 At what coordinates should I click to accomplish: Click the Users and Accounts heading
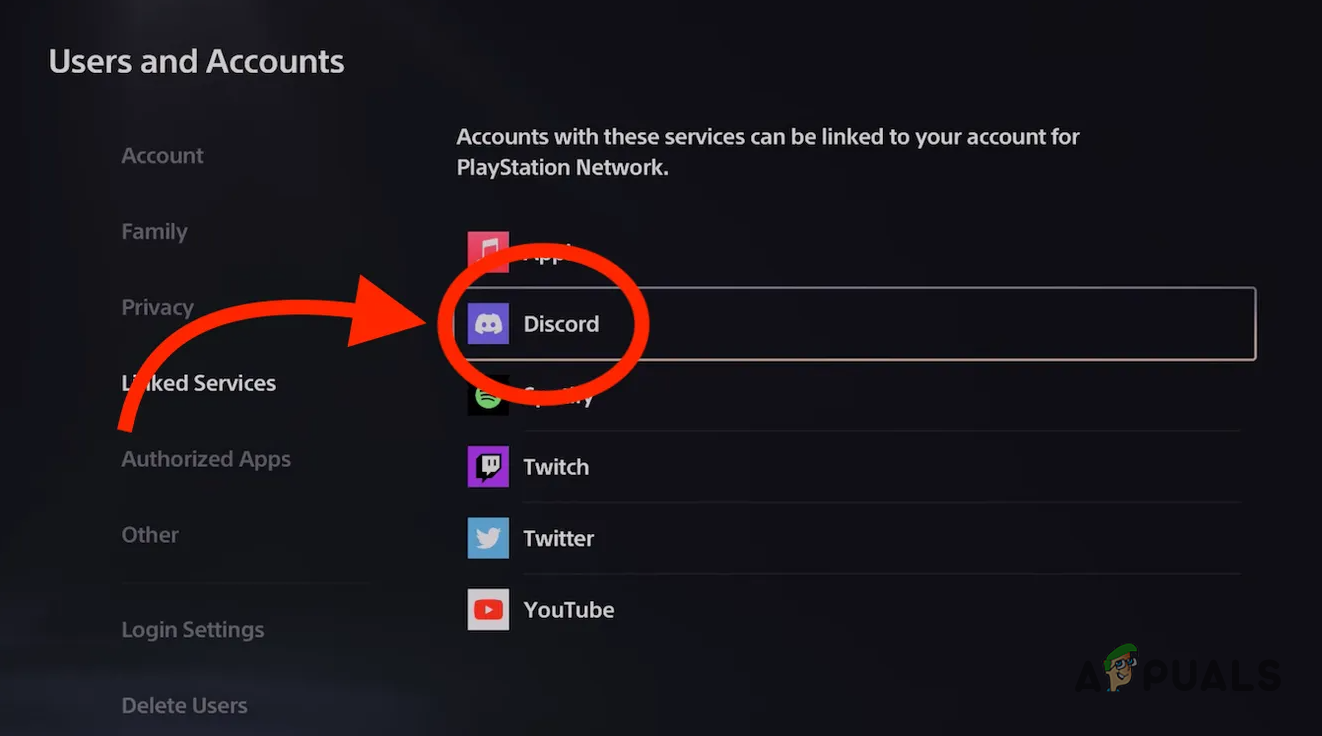click(196, 61)
